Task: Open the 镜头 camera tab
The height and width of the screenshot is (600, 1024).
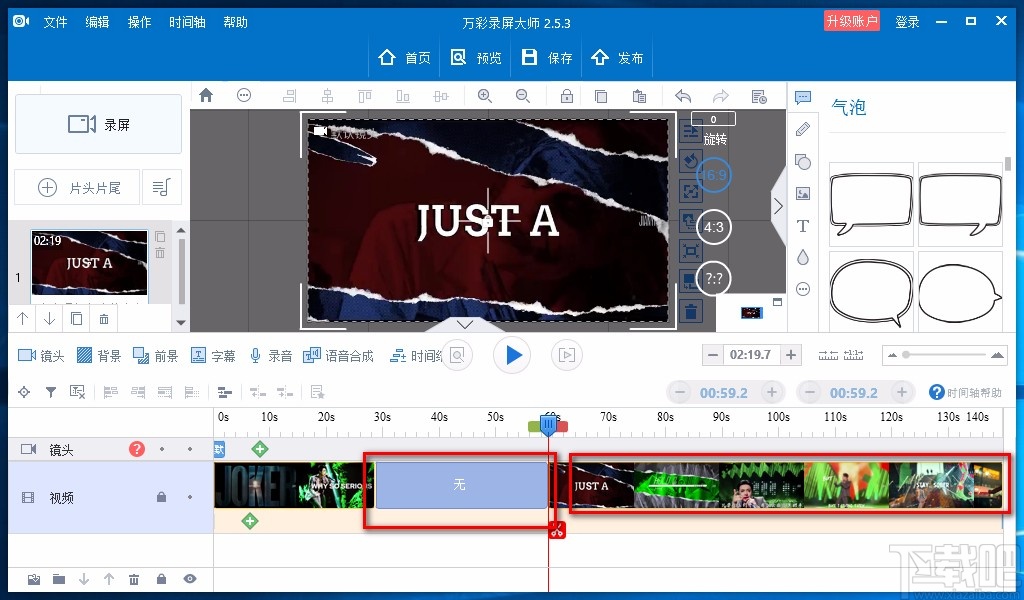Action: point(41,356)
